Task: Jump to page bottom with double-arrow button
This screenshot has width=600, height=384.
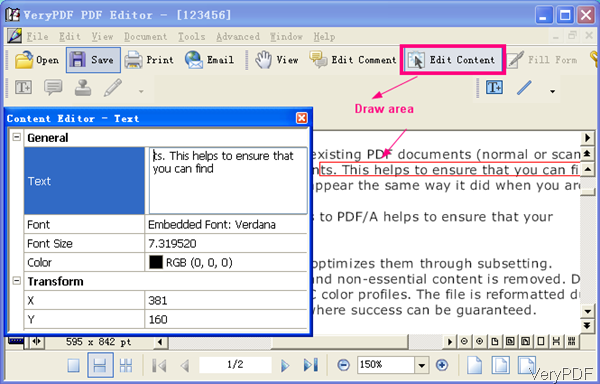Action: coord(587,325)
